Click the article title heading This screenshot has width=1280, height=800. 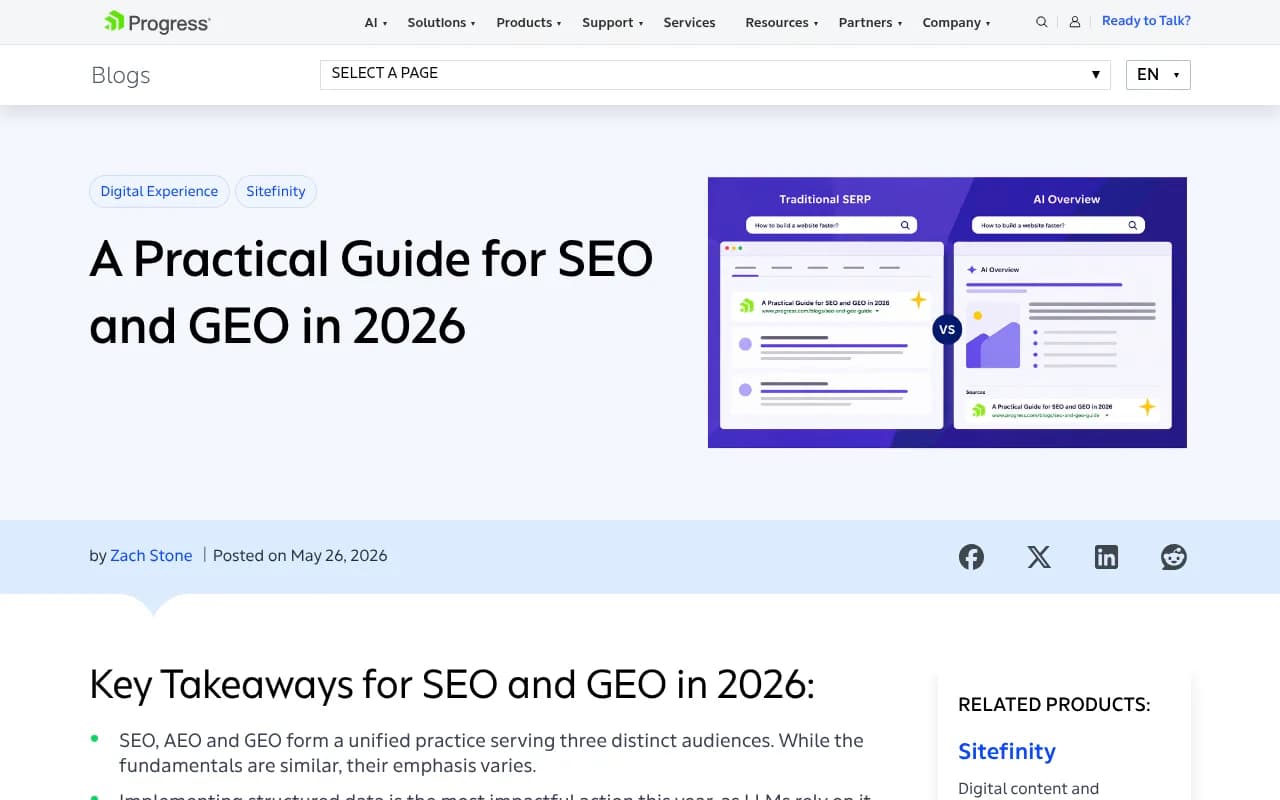click(371, 292)
